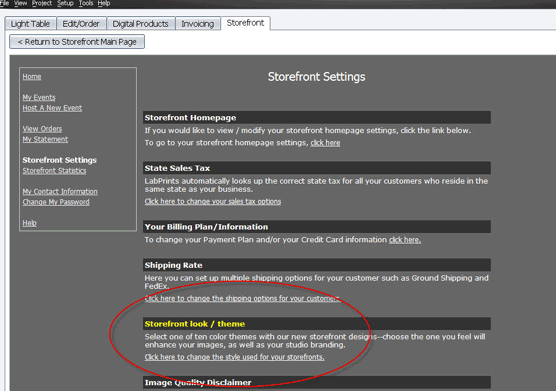556x391 pixels.
Task: Click Return to Storefront Main Page button
Action: (77, 42)
